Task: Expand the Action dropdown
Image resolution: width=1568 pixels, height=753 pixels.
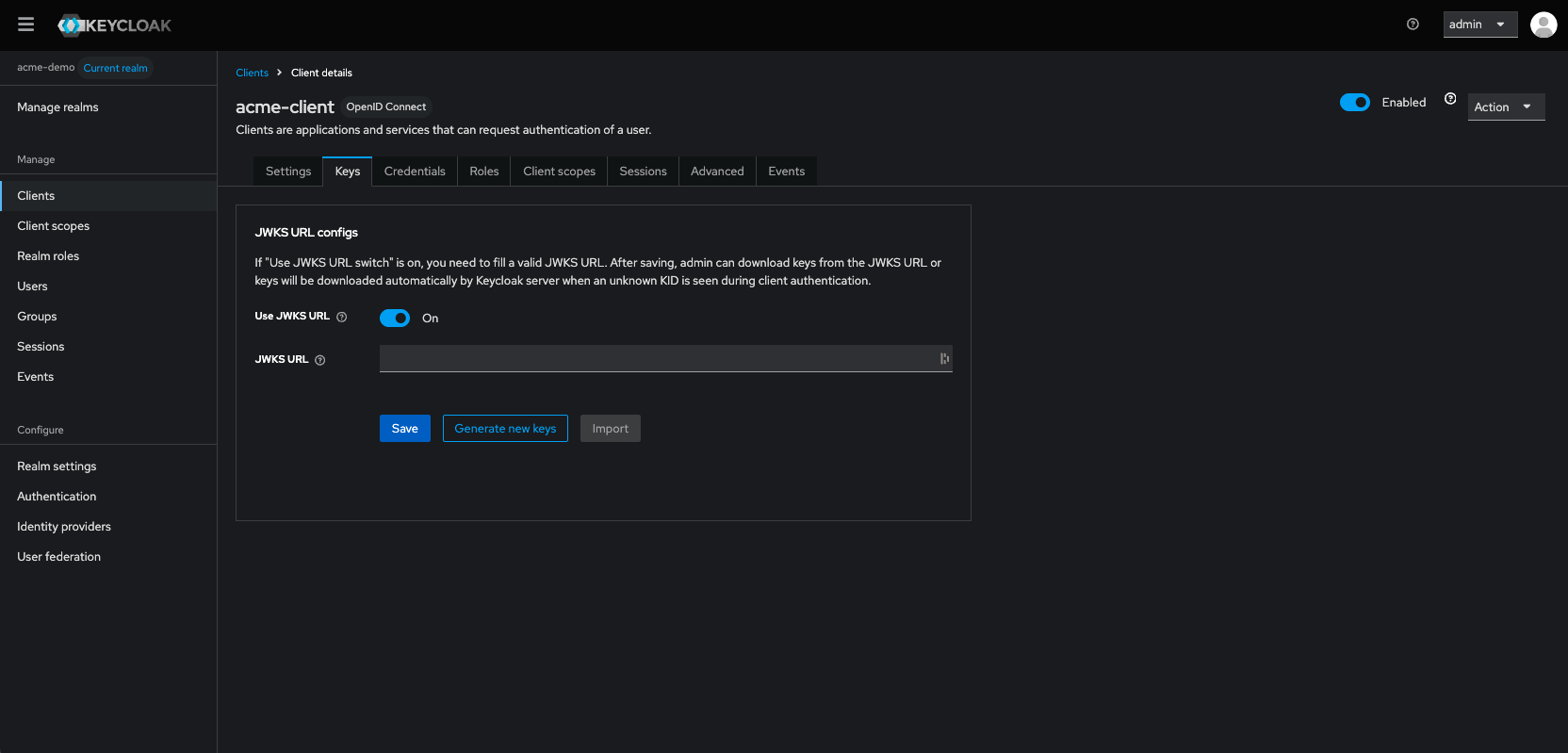Action: pyautogui.click(x=1506, y=107)
